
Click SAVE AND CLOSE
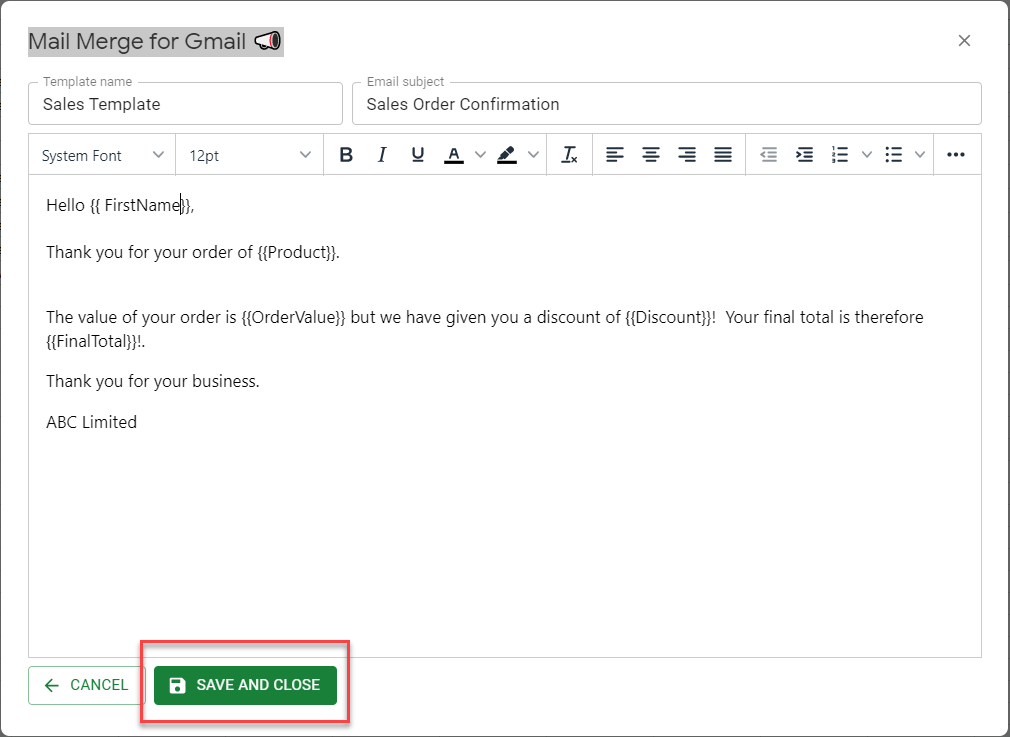[245, 685]
